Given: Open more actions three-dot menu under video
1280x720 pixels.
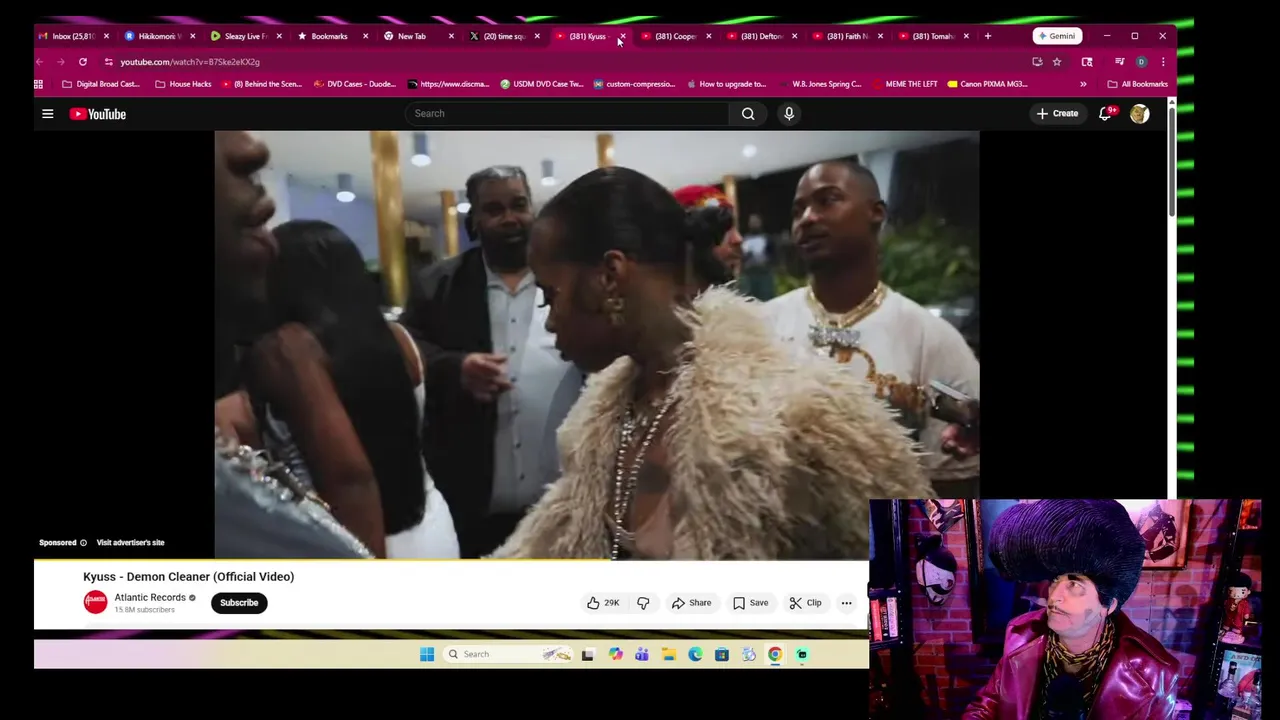Looking at the screenshot, I should 846,603.
